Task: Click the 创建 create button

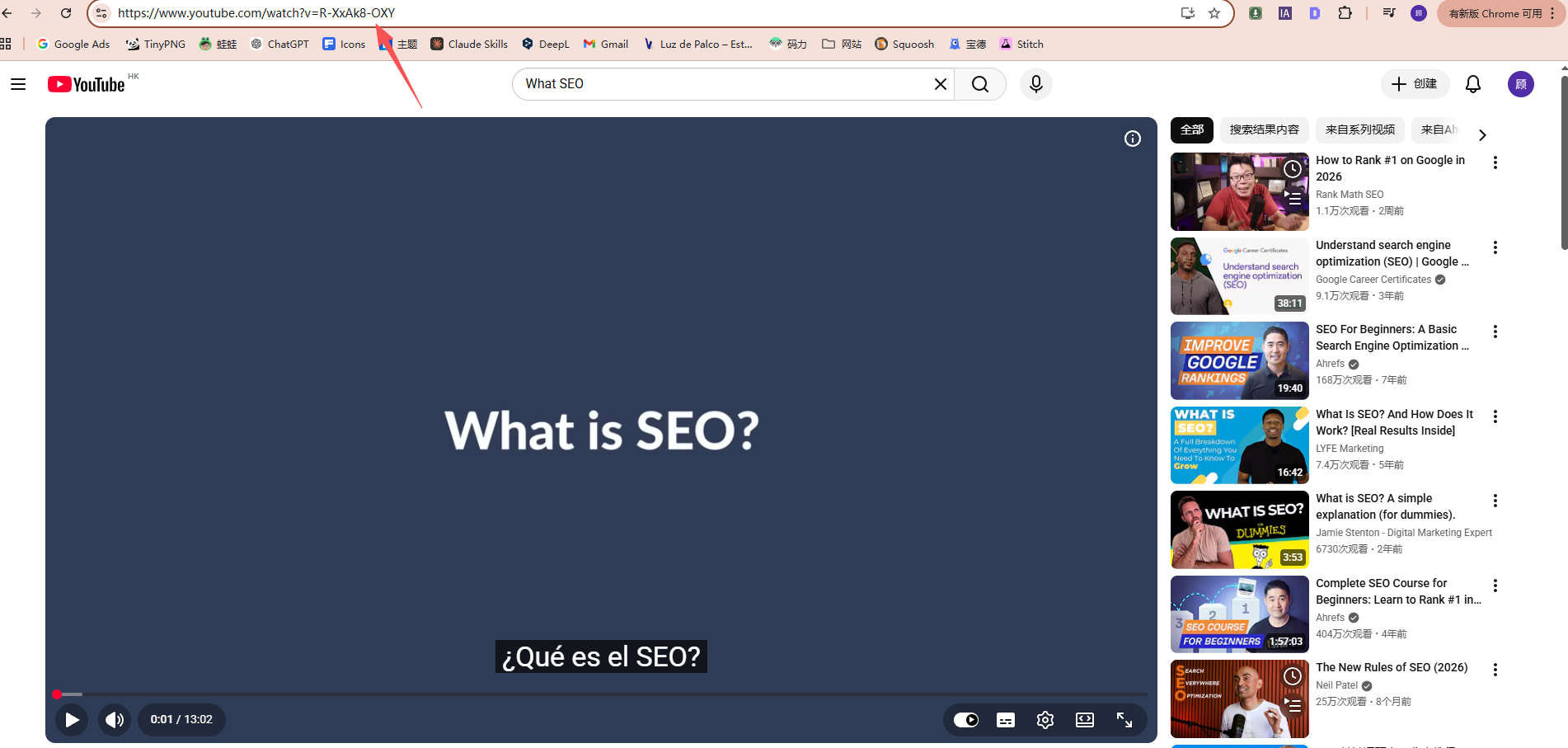Action: [1414, 84]
